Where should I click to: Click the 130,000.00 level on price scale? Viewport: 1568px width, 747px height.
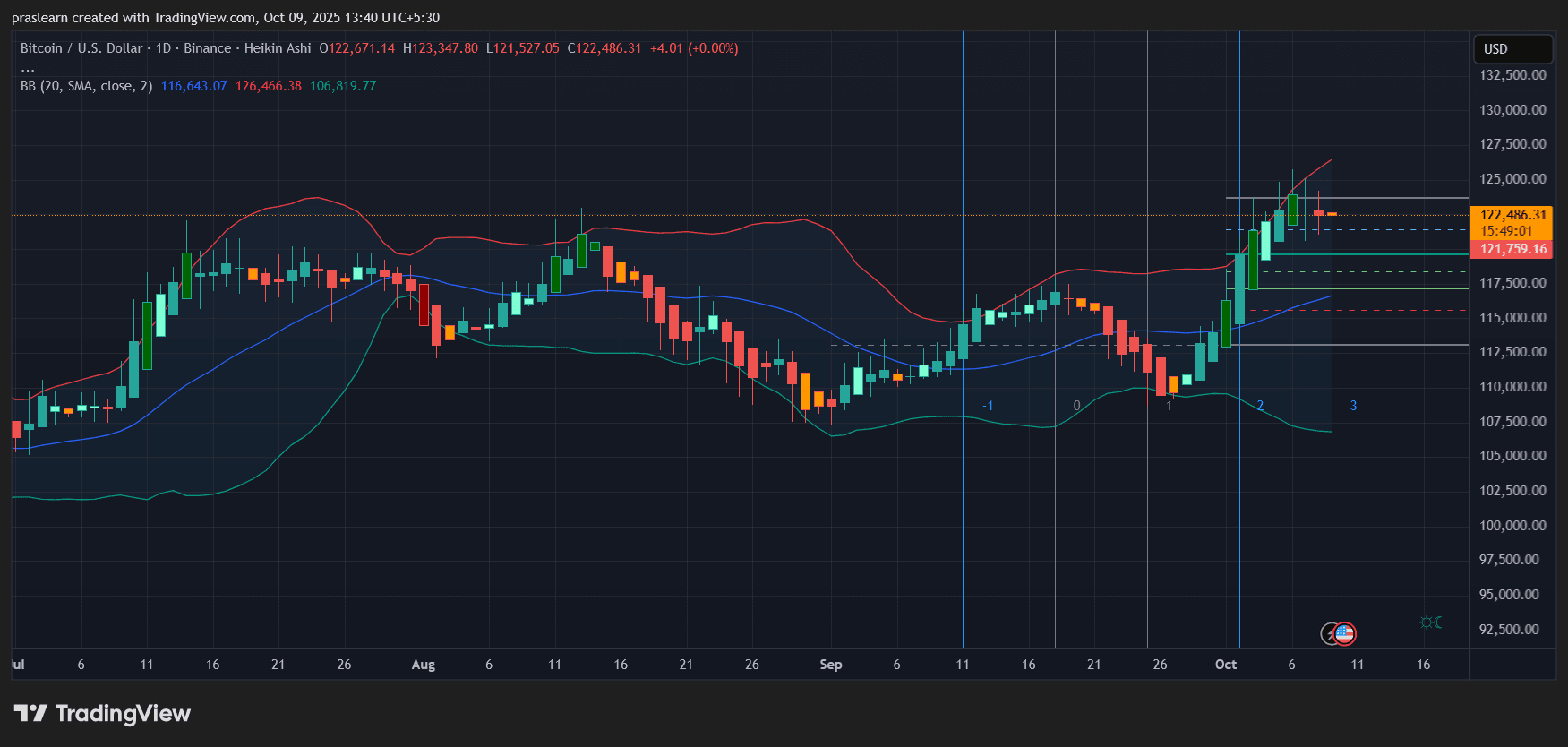pos(1512,109)
